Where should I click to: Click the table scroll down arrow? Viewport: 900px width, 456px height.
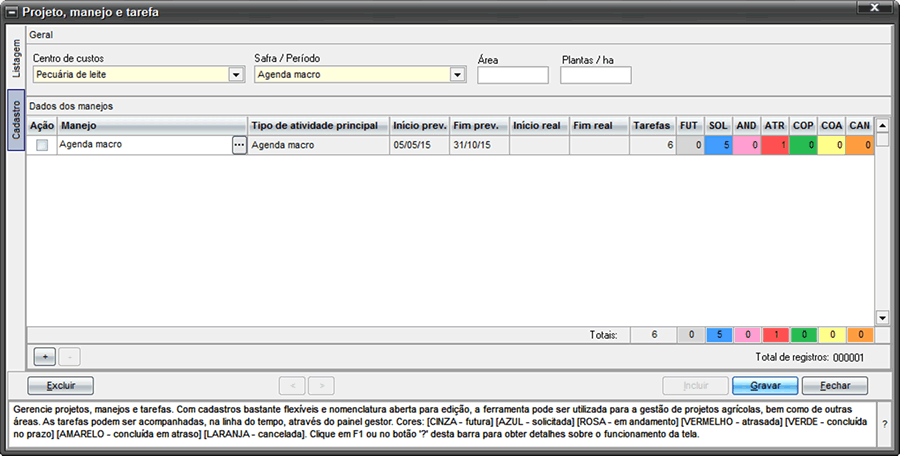[882, 317]
